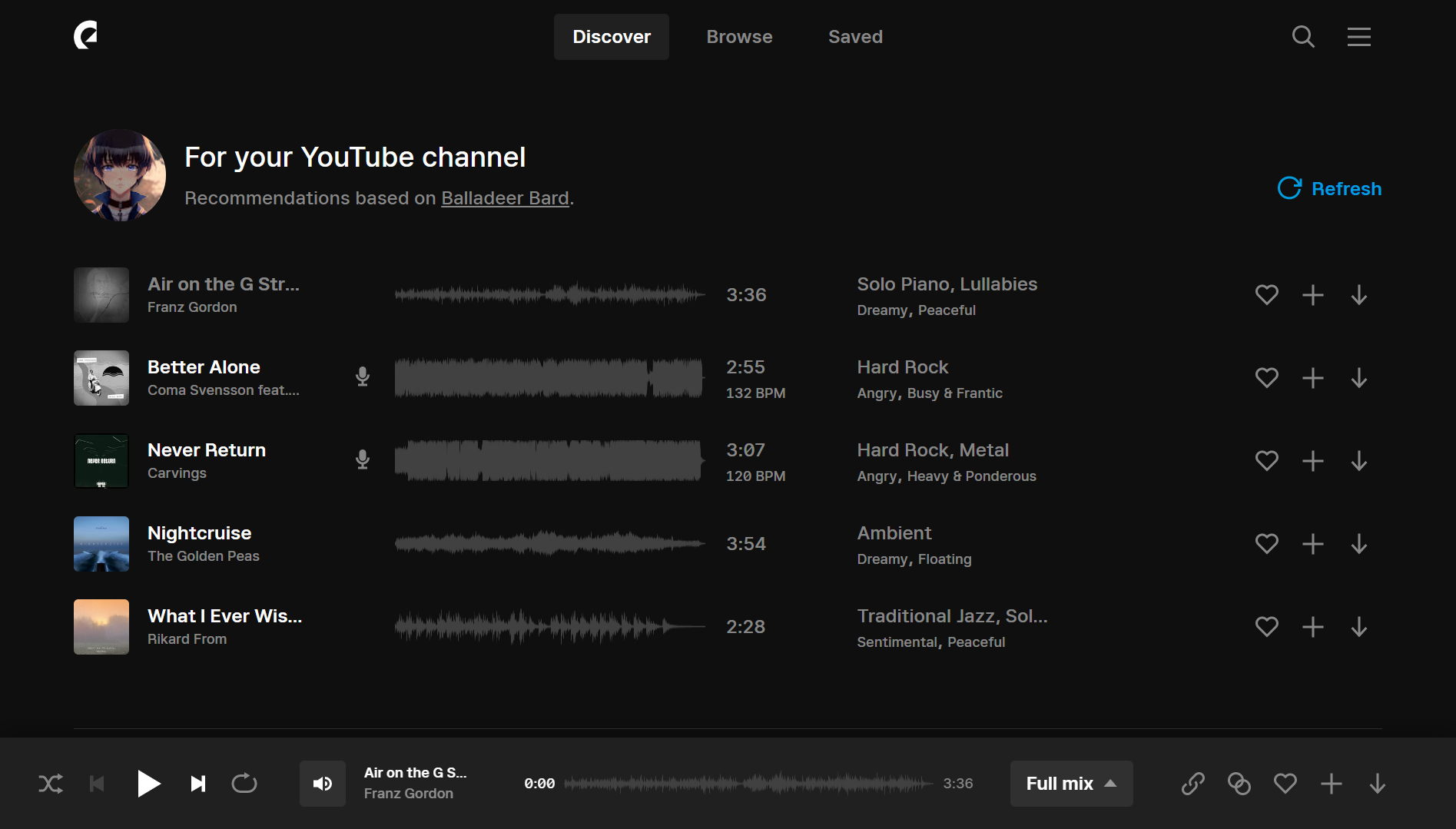Copy the track link in the player bar
The image size is (1456, 829).
[1192, 784]
